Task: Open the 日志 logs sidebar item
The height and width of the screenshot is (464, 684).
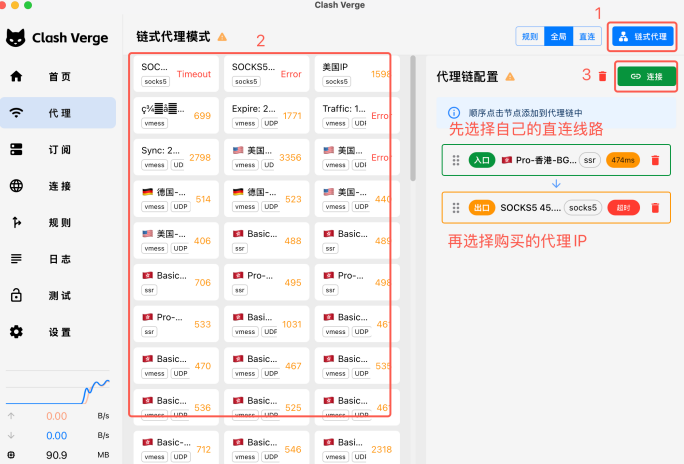Action: pyautogui.click(x=58, y=259)
